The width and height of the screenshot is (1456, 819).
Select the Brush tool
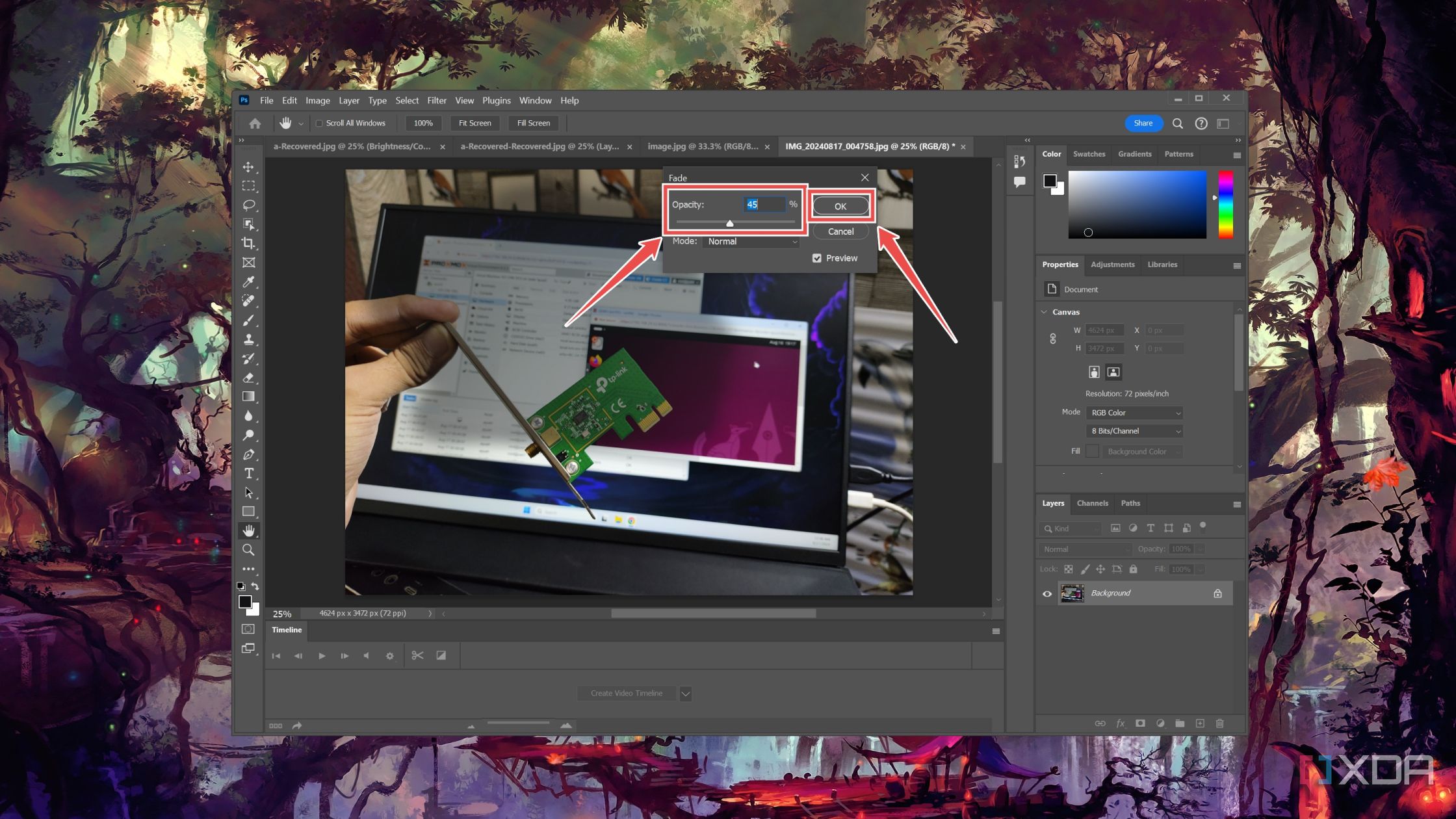pos(248,320)
